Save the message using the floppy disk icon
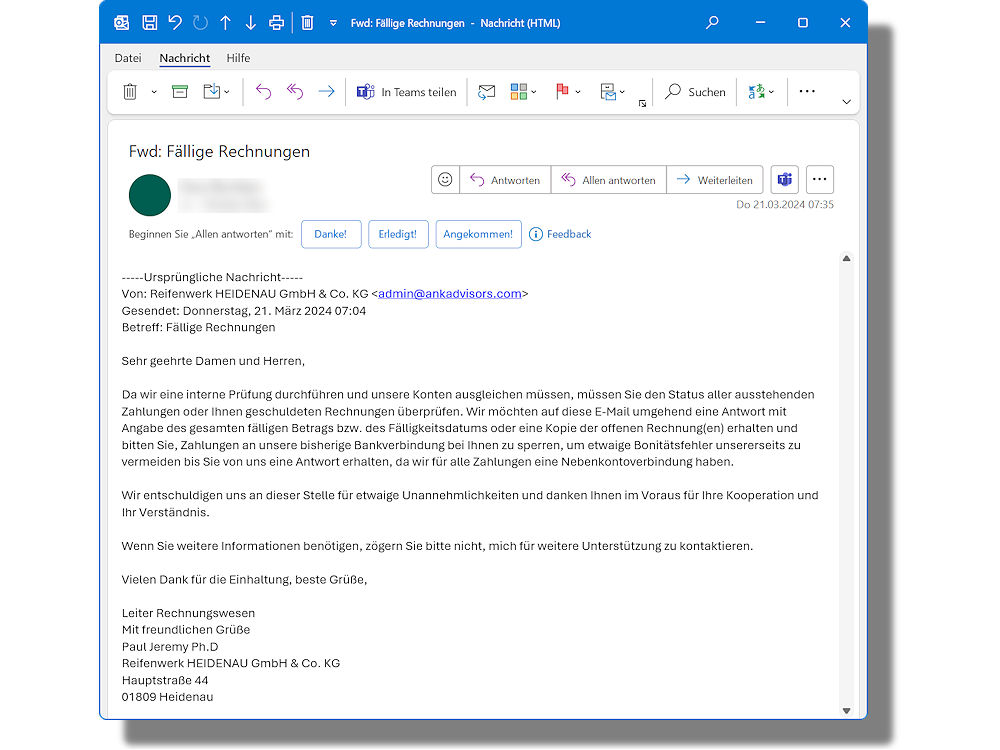 (x=149, y=23)
